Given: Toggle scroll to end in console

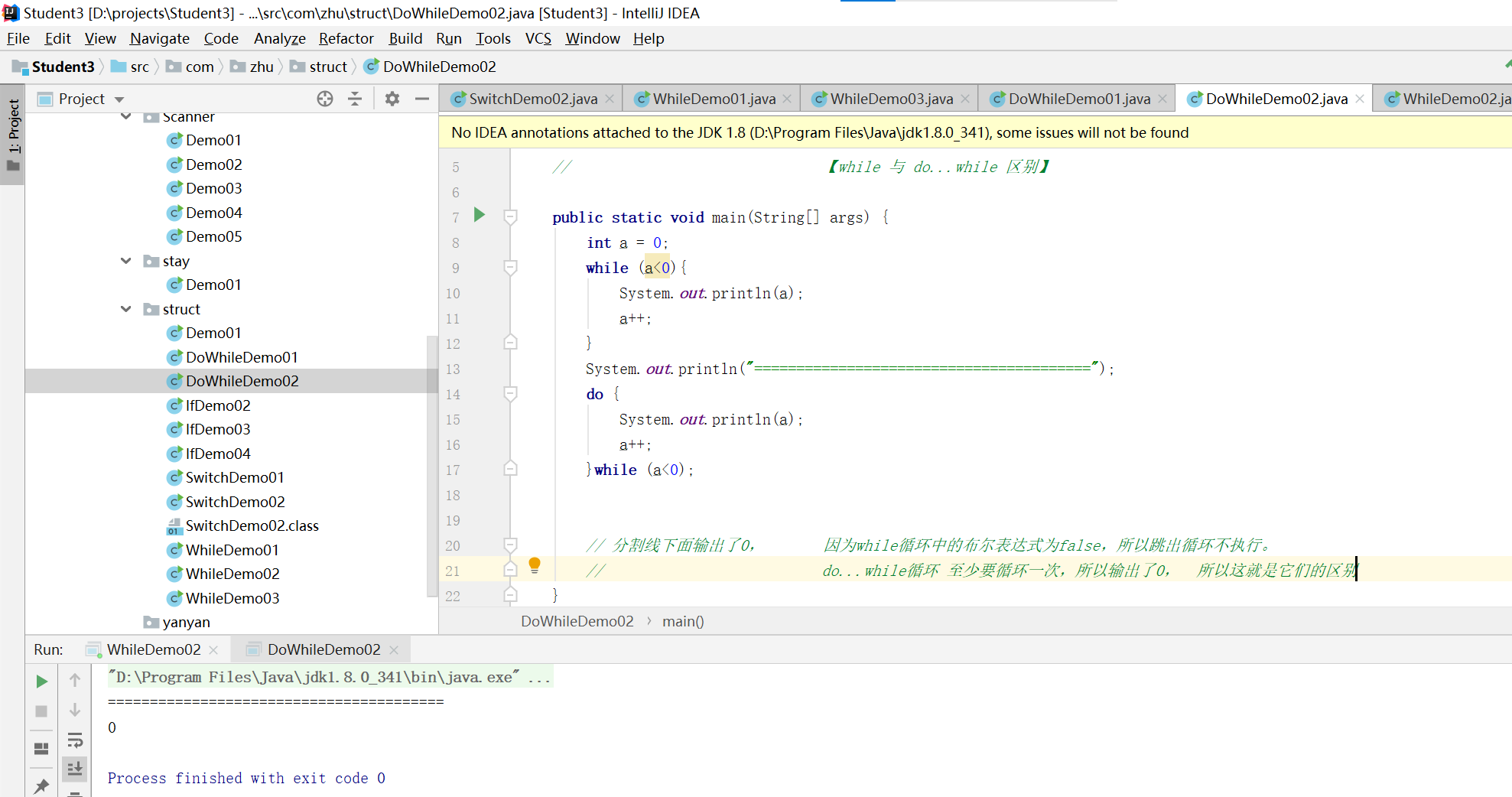Looking at the screenshot, I should point(75,769).
